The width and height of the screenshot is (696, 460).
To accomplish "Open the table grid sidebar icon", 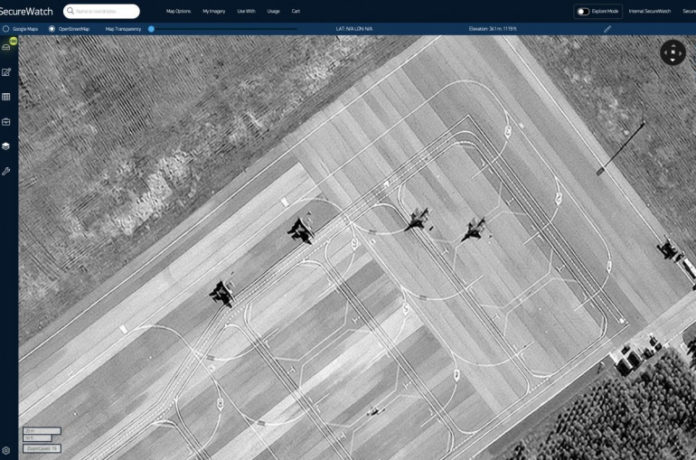I will coord(6,97).
